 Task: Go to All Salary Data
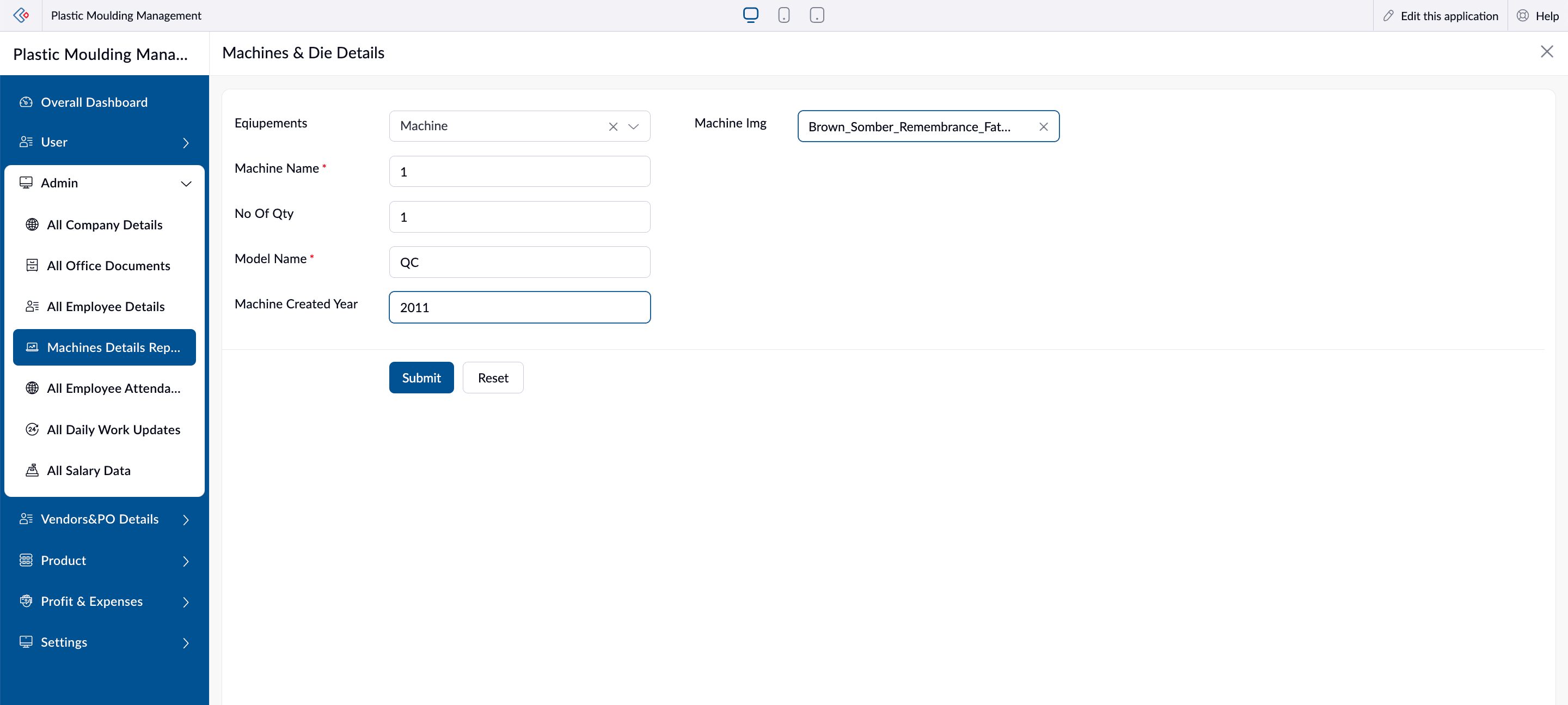click(88, 470)
